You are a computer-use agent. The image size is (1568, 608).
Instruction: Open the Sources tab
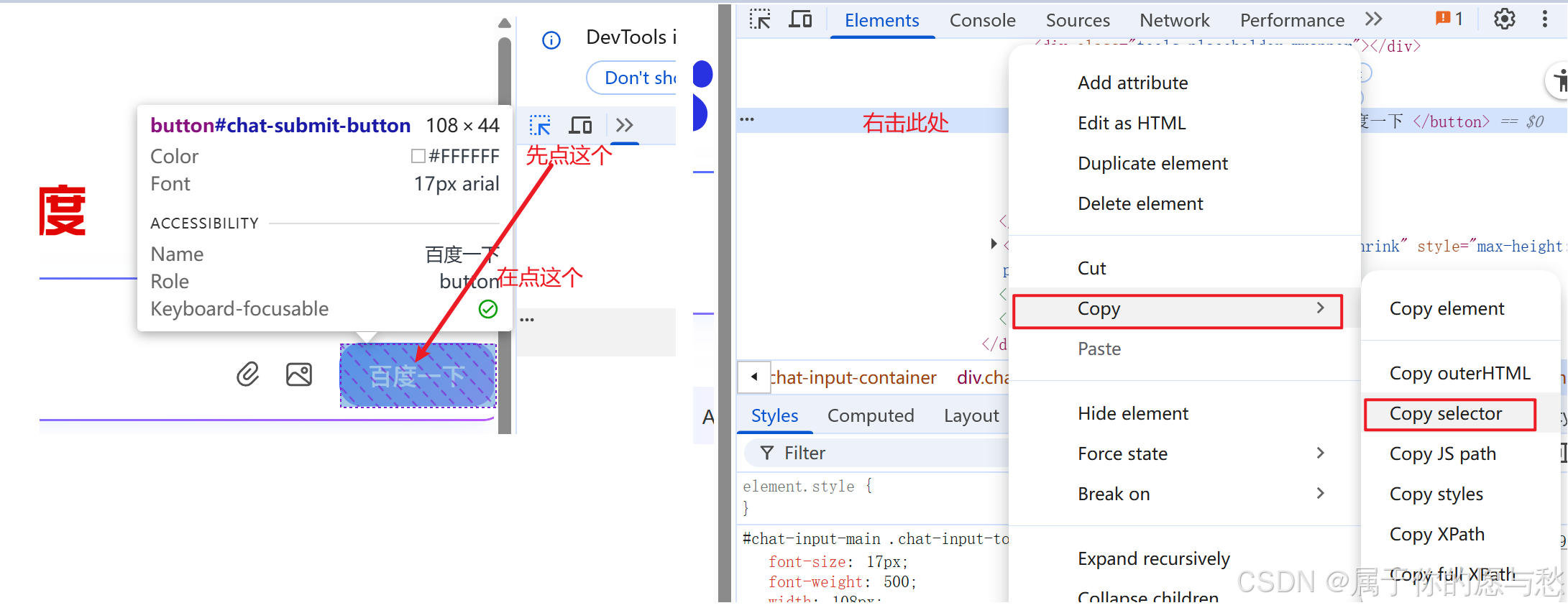click(1078, 20)
